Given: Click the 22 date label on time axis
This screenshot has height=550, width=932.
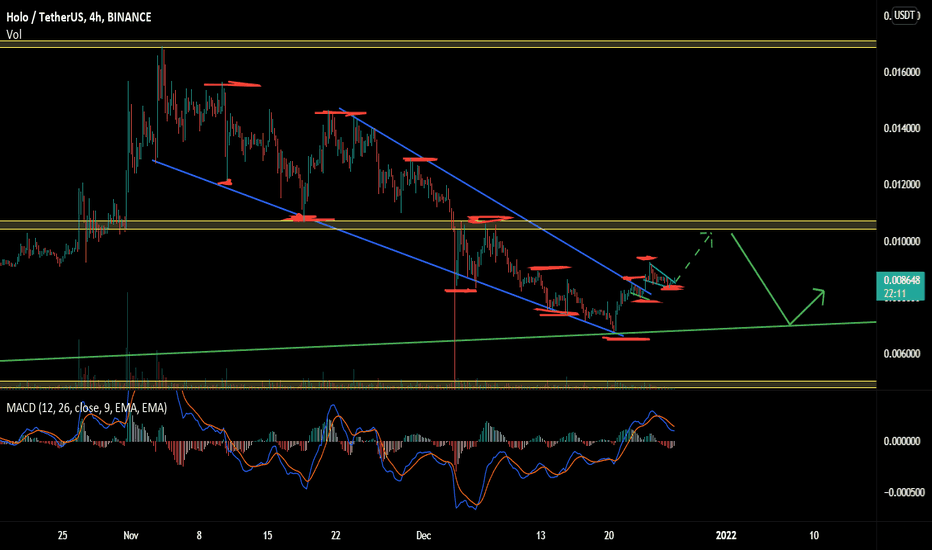Looking at the screenshot, I should click(x=336, y=536).
